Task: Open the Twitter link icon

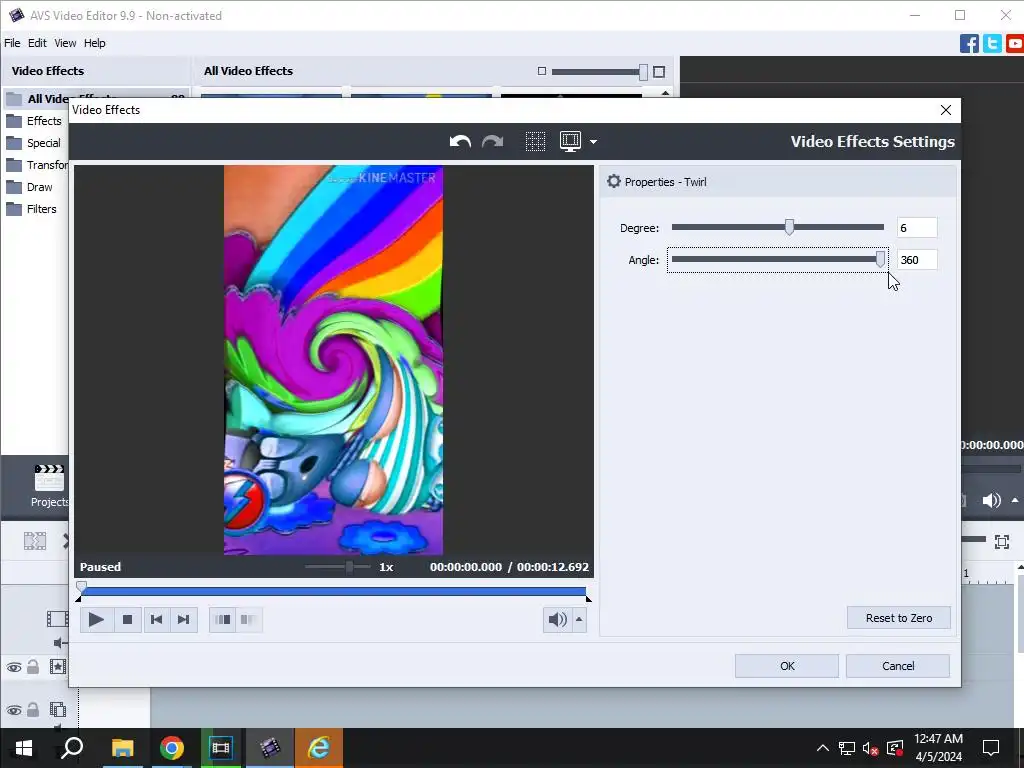Action: (x=992, y=44)
